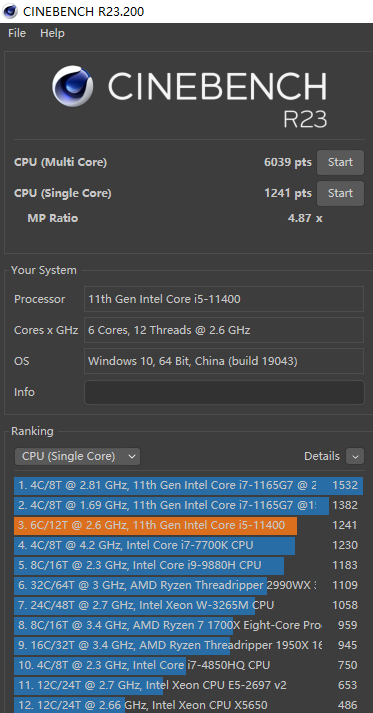This screenshot has height=713, width=373.
Task: Select the orange i5-11400 ranking entry
Action: click(188, 525)
